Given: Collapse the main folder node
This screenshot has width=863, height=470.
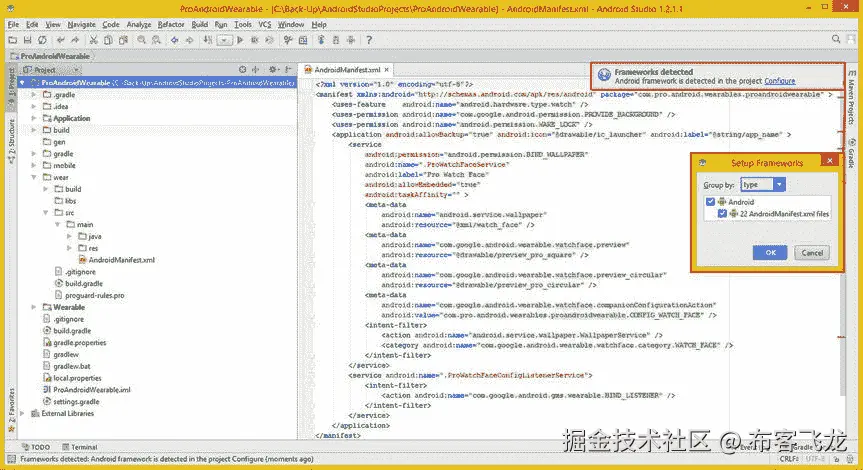Looking at the screenshot, I should tap(58, 225).
